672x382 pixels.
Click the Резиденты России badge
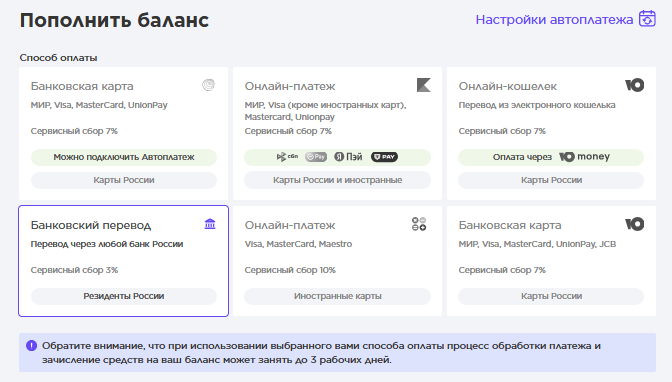click(x=123, y=296)
